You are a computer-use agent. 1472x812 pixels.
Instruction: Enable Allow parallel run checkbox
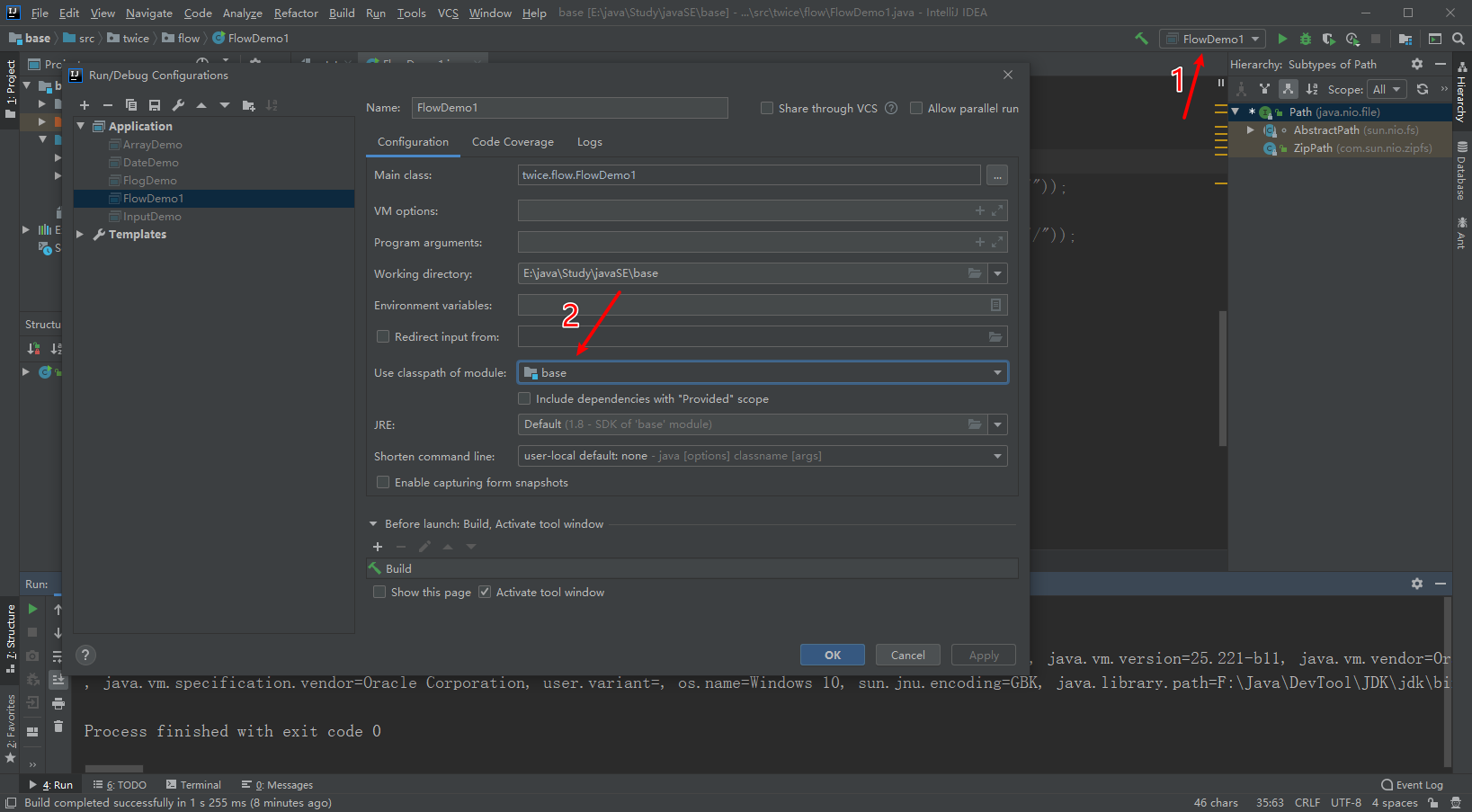[x=916, y=108]
